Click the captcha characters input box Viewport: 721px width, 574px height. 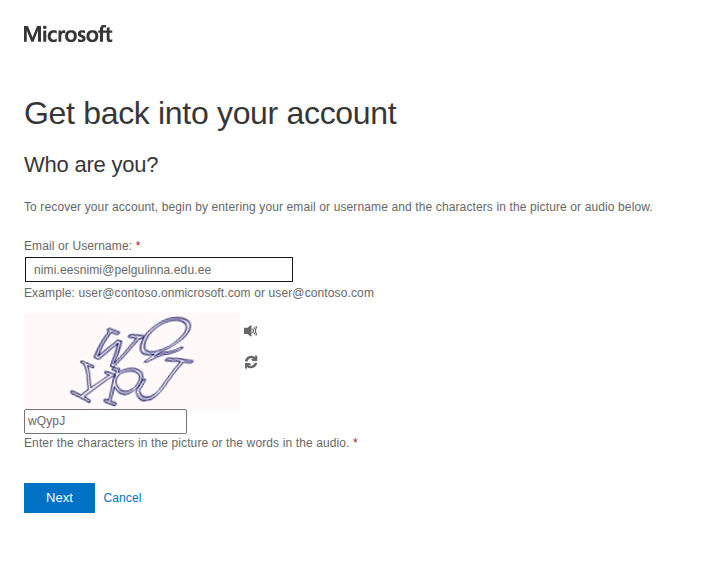click(x=105, y=421)
